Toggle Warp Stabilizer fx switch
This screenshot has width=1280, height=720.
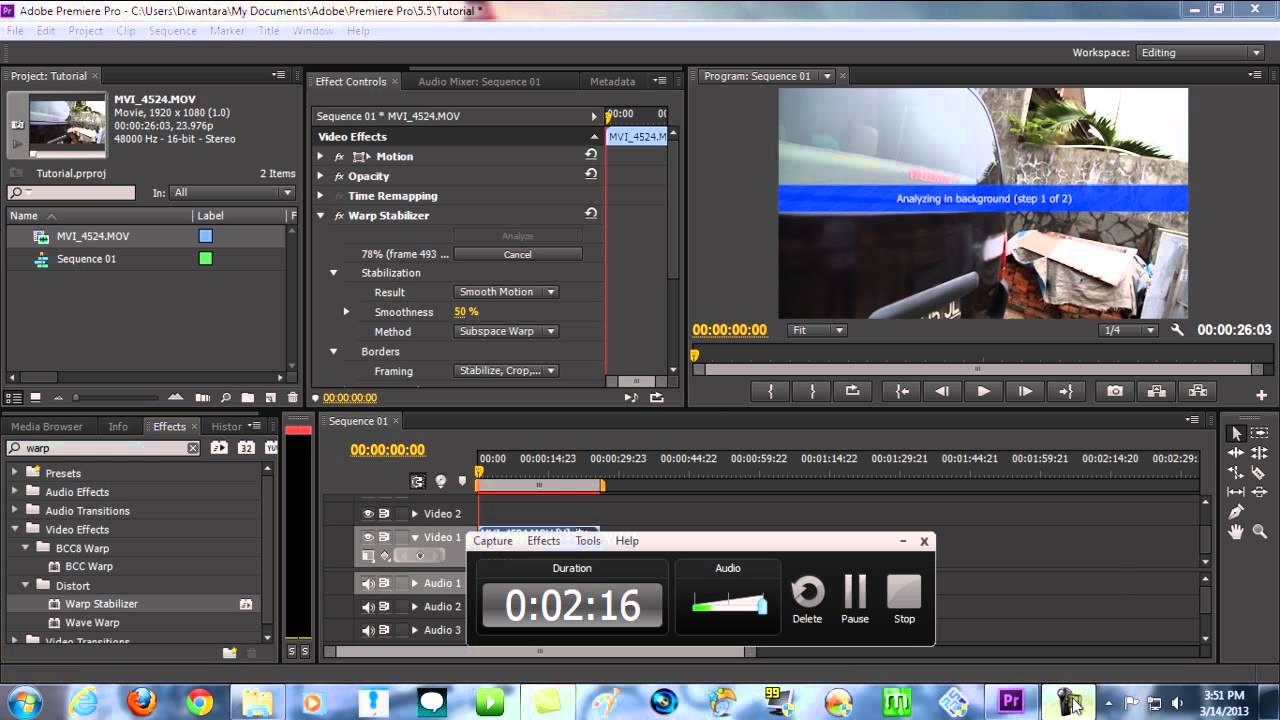[339, 216]
